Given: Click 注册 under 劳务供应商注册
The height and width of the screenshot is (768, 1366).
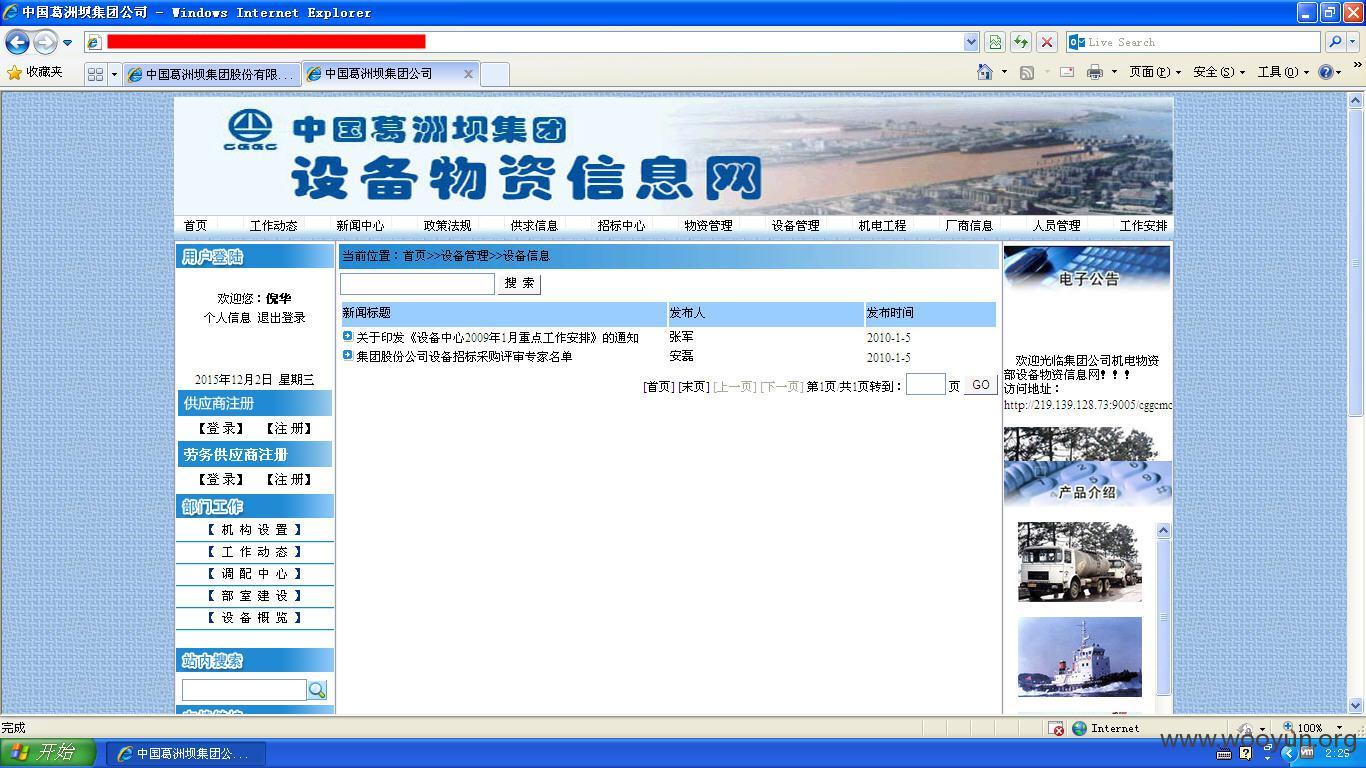Looking at the screenshot, I should click(x=289, y=480).
